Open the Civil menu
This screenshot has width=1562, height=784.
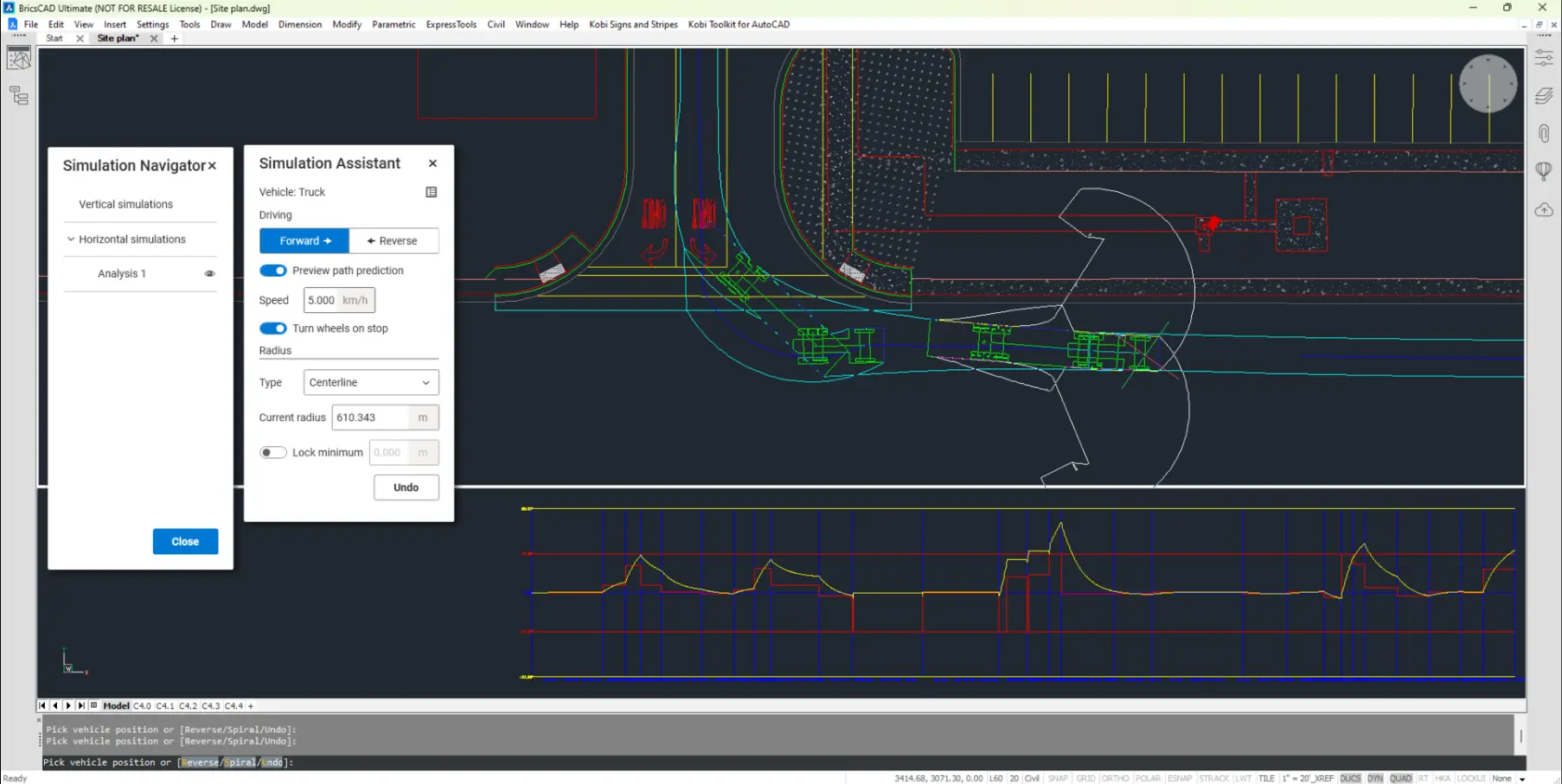click(x=496, y=24)
